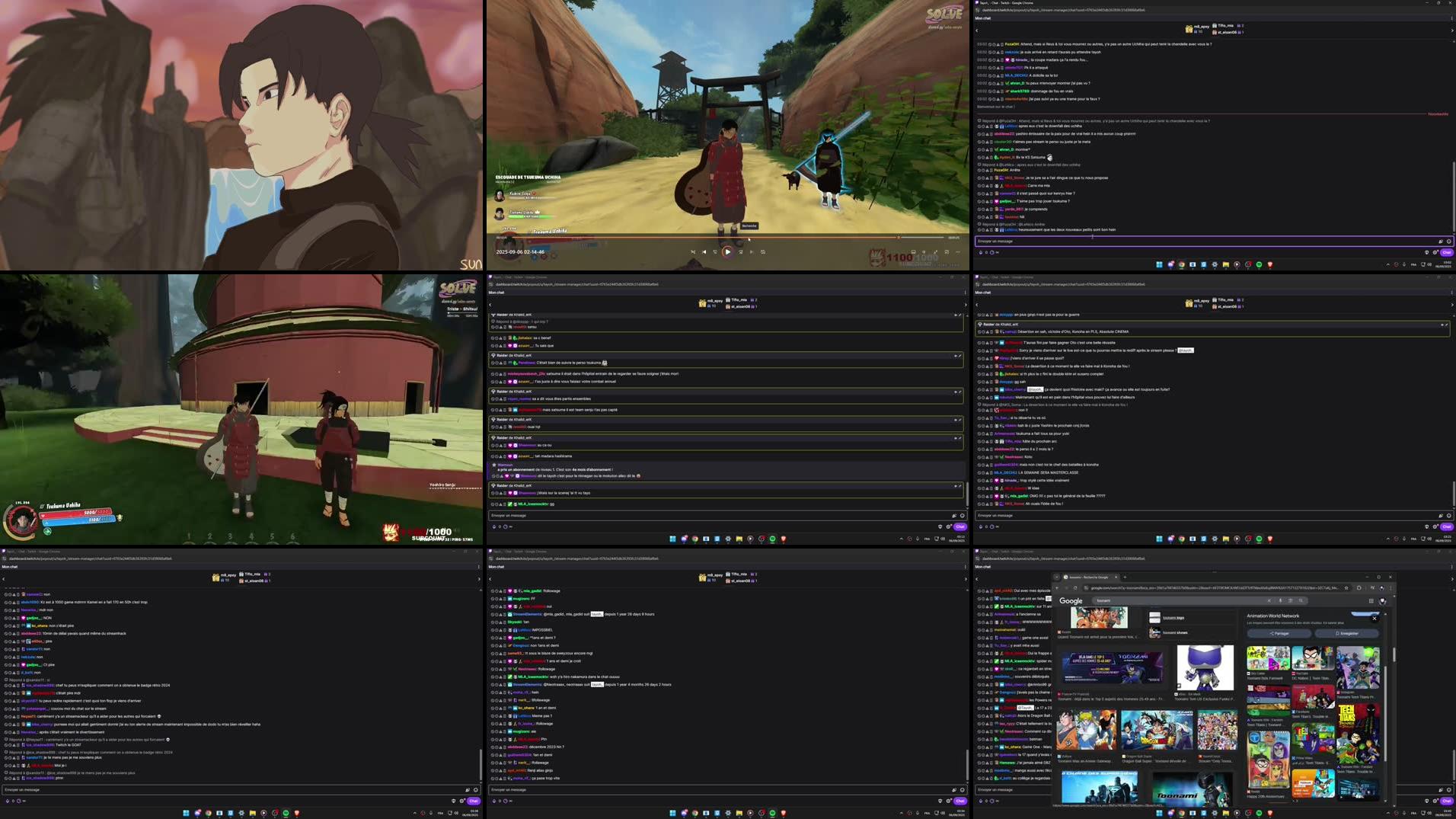1456x819 pixels.
Task: Start voice search with the microphone icon
Action: click(x=1281, y=600)
